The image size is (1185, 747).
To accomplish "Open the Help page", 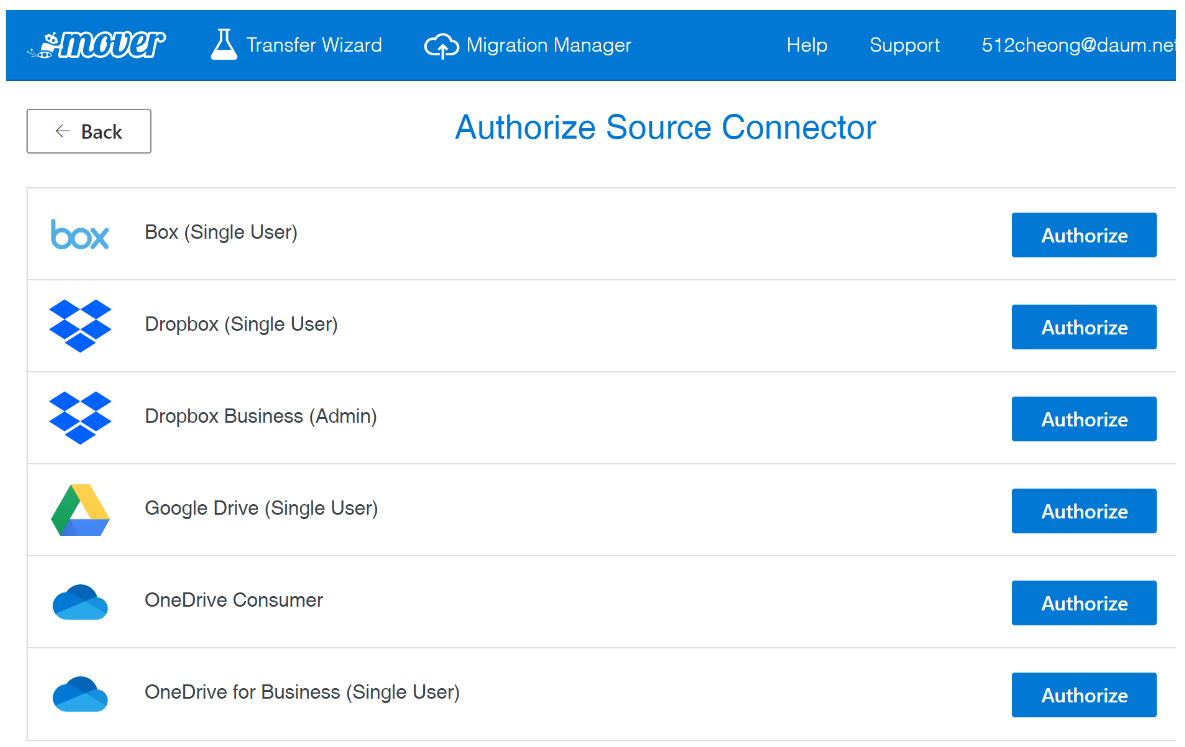I will tap(807, 45).
